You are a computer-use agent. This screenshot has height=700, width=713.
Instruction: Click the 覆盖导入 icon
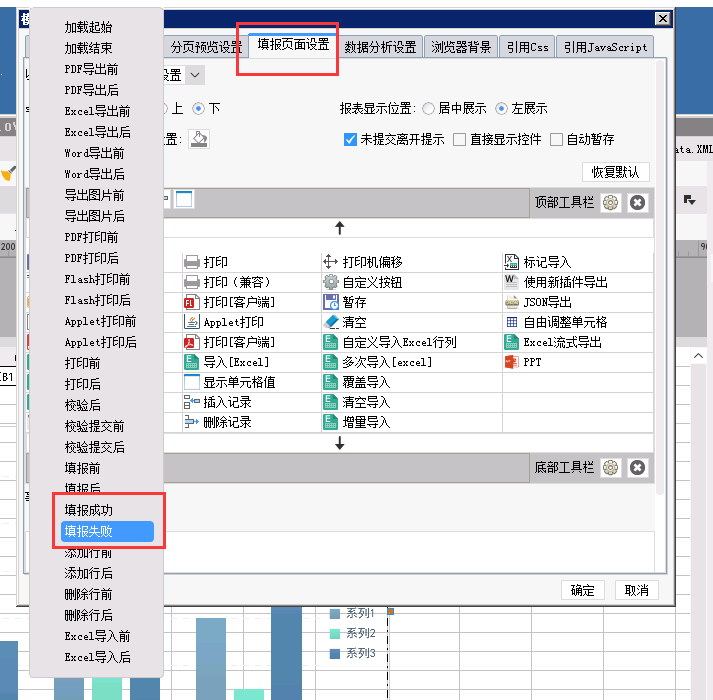(331, 382)
